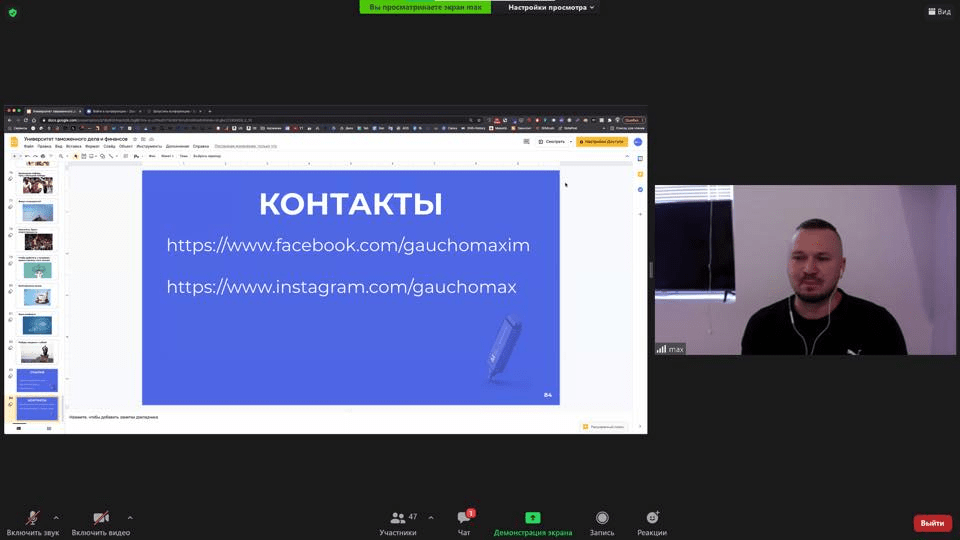Viewport: 960px width, 540px height.
Task: Open the Файл menu in Google Slides
Action: [29, 146]
